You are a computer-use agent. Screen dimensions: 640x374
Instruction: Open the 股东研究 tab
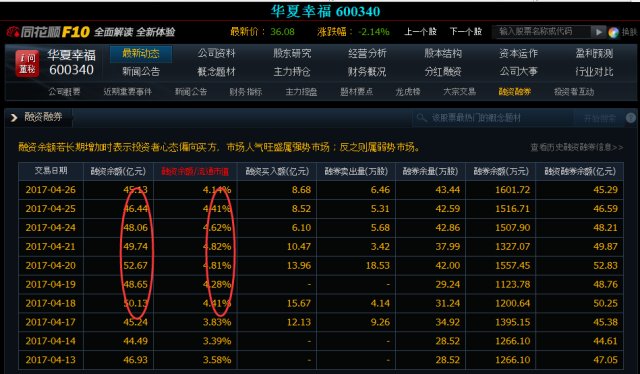coord(292,53)
